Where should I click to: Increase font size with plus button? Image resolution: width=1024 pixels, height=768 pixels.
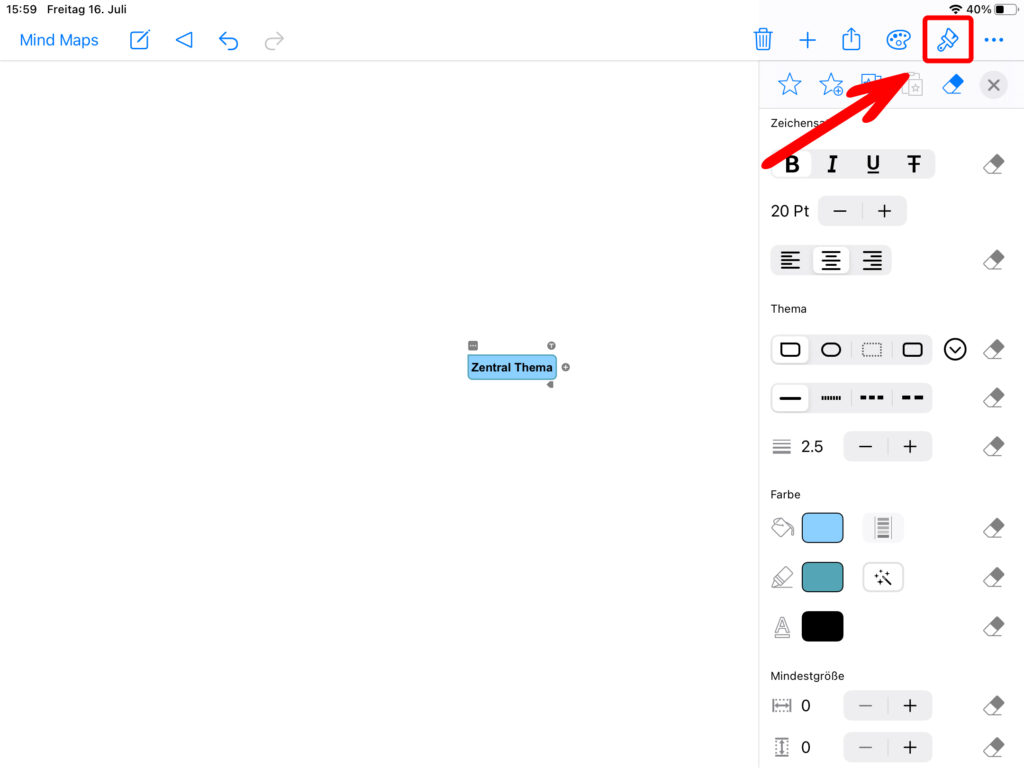coord(884,211)
